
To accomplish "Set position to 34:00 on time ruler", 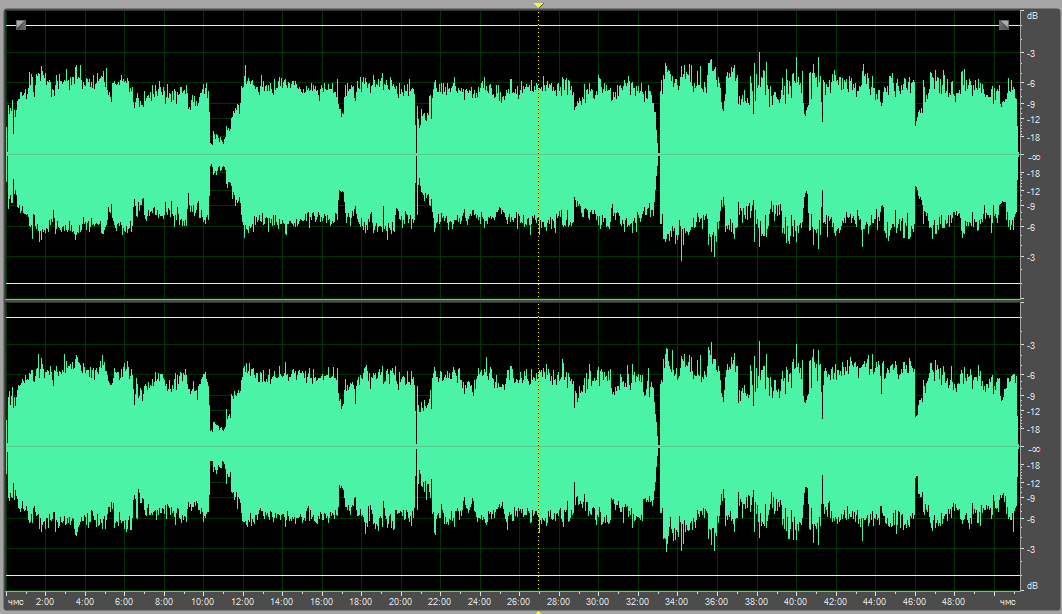I will [677, 602].
